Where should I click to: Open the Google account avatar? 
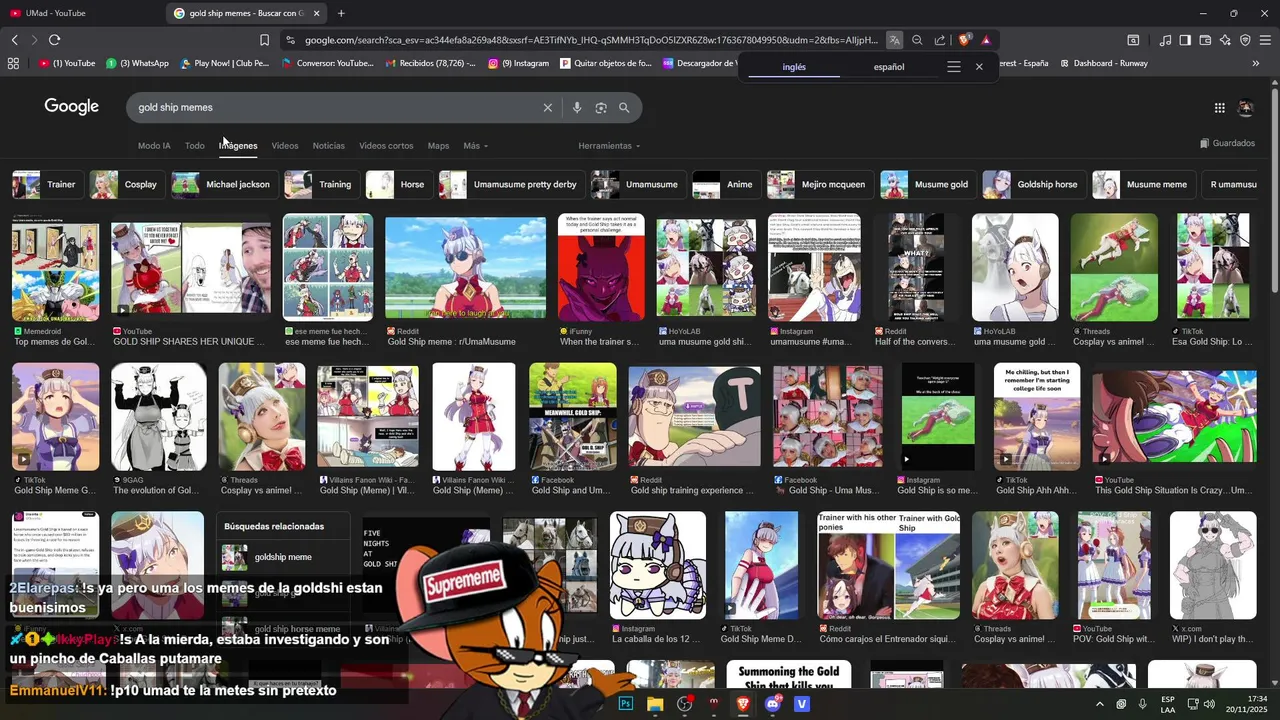[1245, 107]
